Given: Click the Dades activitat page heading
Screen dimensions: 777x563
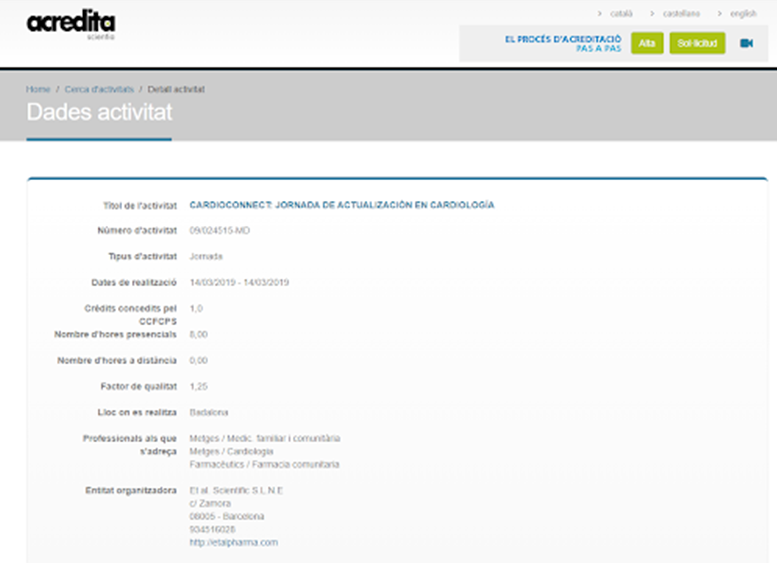Looking at the screenshot, I should pos(99,112).
